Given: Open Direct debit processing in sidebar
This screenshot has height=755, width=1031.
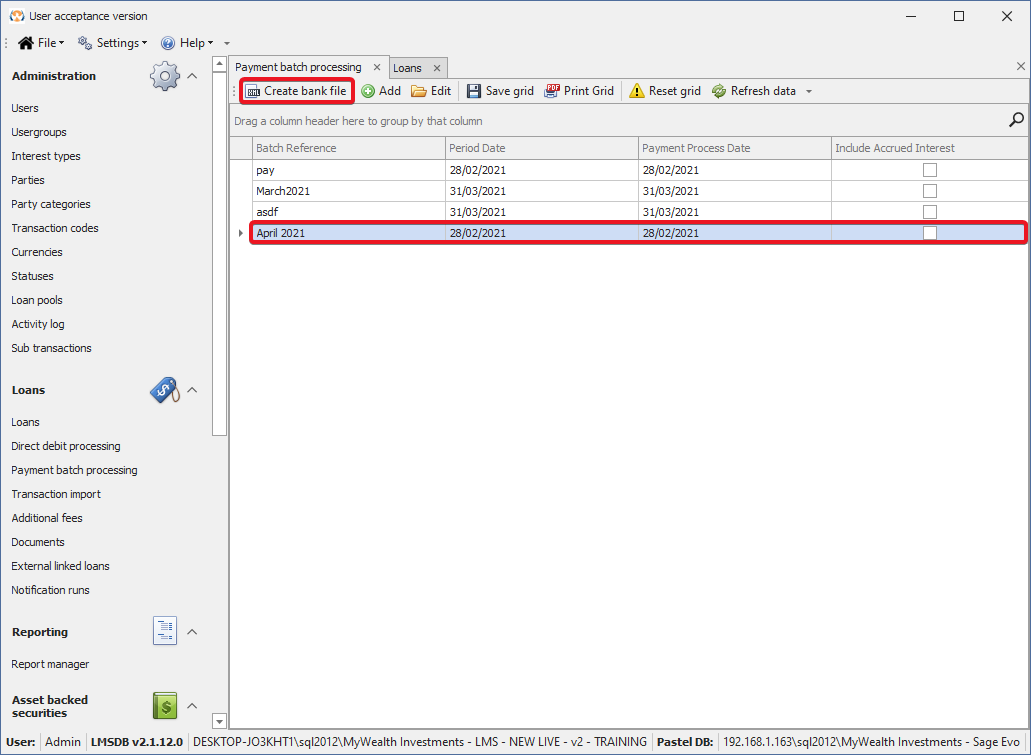Looking at the screenshot, I should point(66,446).
